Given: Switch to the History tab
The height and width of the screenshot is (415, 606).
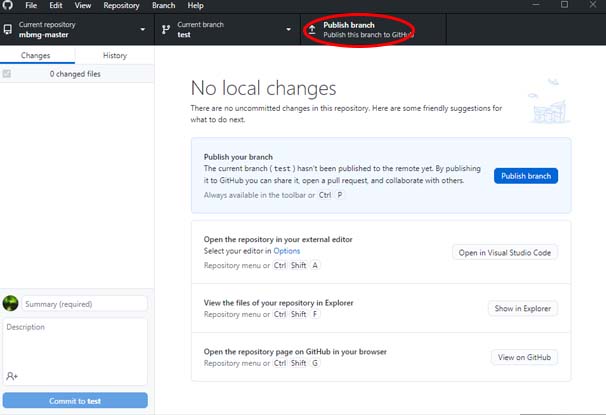Looking at the screenshot, I should [x=115, y=56].
